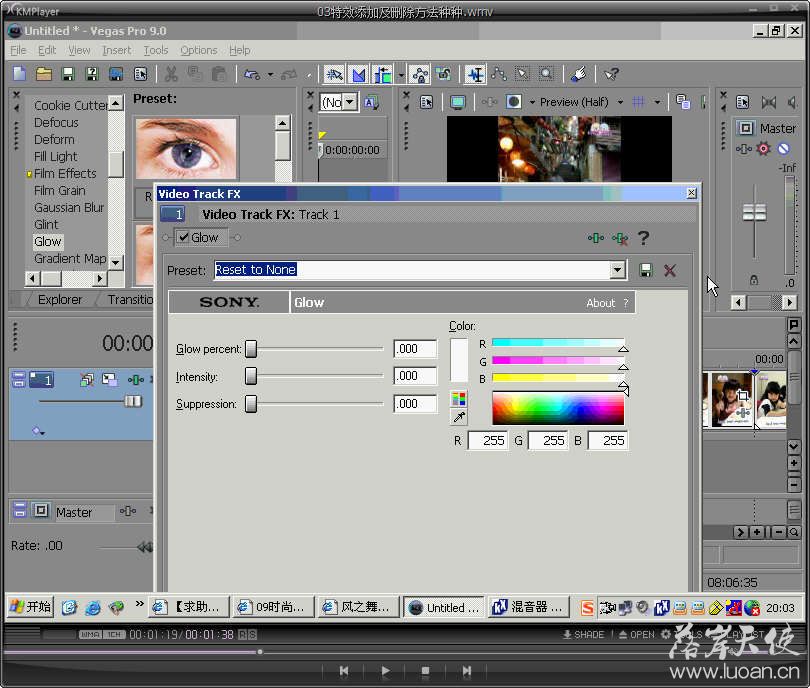Click the Intensity slider handle
Image resolution: width=810 pixels, height=688 pixels.
click(251, 376)
